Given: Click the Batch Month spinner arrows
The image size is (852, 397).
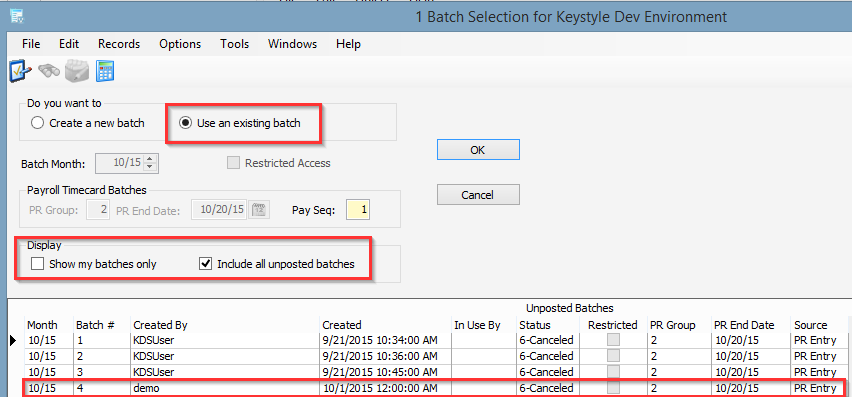Looking at the screenshot, I should point(151,163).
